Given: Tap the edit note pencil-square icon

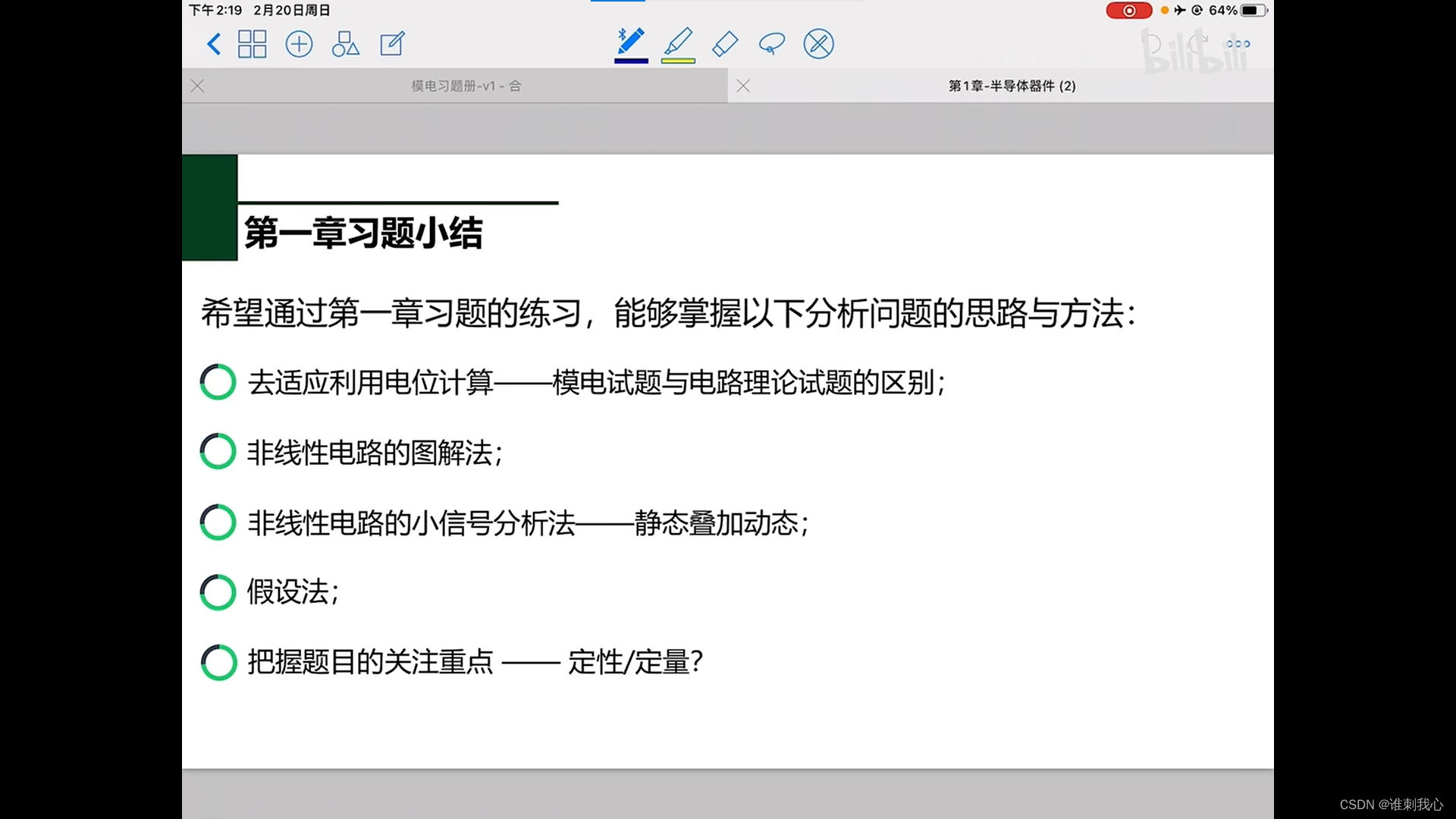Looking at the screenshot, I should [x=392, y=44].
